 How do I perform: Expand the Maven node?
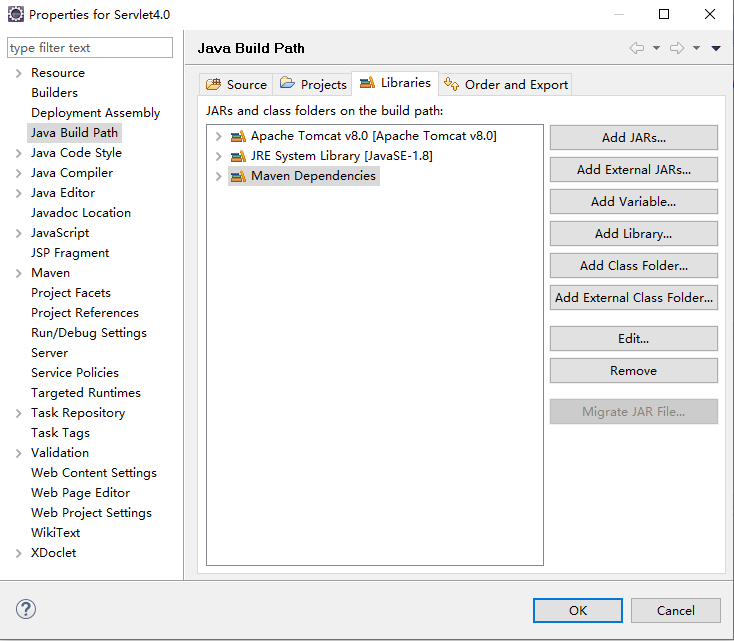[x=18, y=273]
